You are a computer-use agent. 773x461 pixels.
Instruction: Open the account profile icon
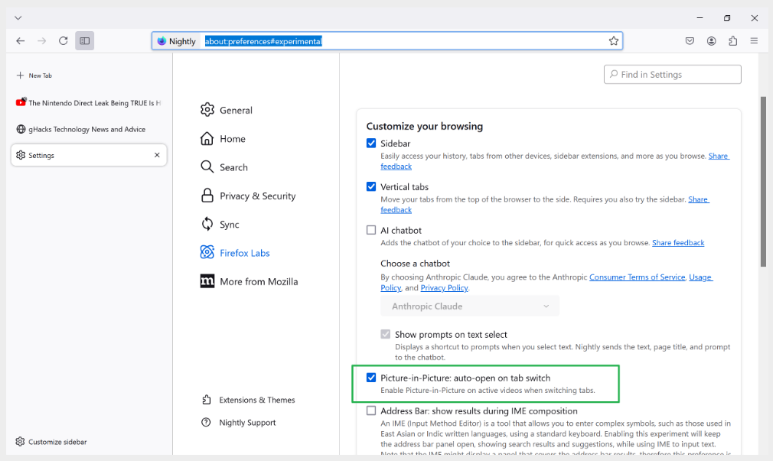pyautogui.click(x=711, y=41)
